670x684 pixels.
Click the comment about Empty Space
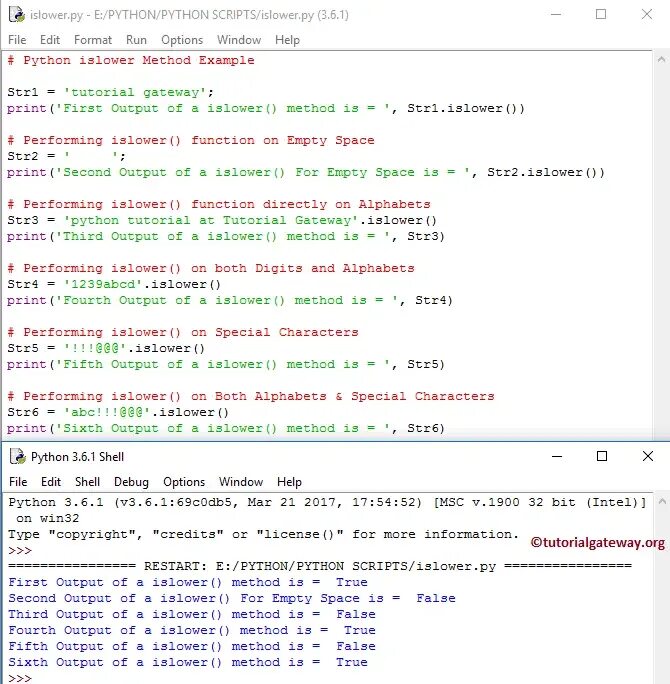click(x=191, y=140)
